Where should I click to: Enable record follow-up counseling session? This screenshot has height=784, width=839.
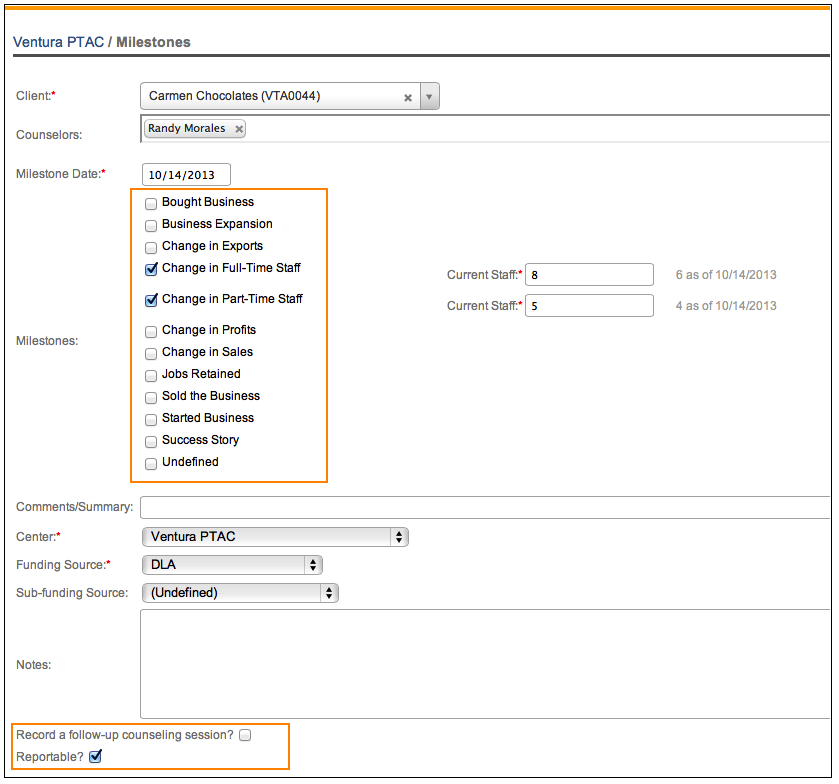point(245,735)
